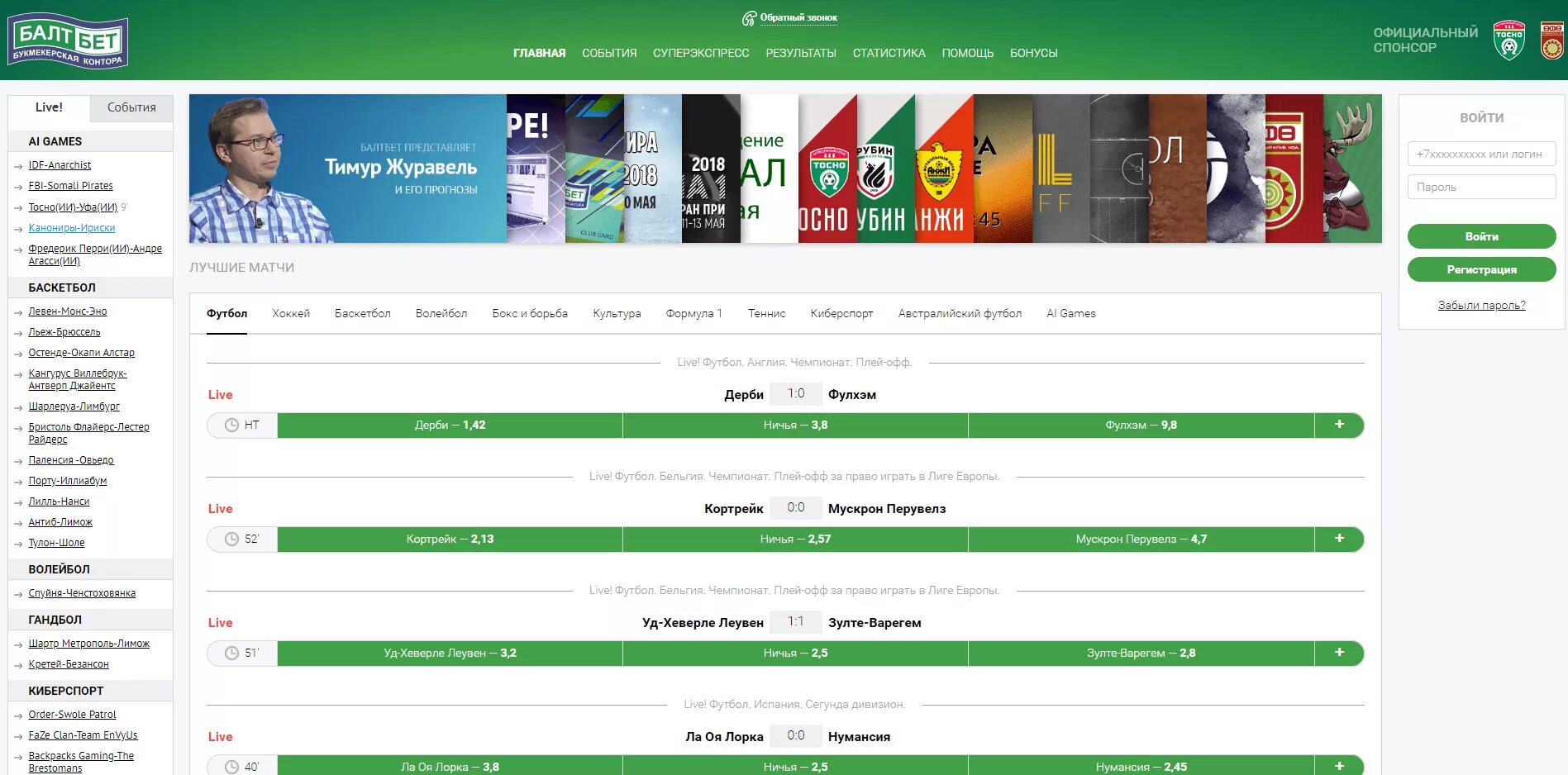Click the Baltbet logo in the header
Viewport: 1568px width, 775px height.
(x=68, y=40)
